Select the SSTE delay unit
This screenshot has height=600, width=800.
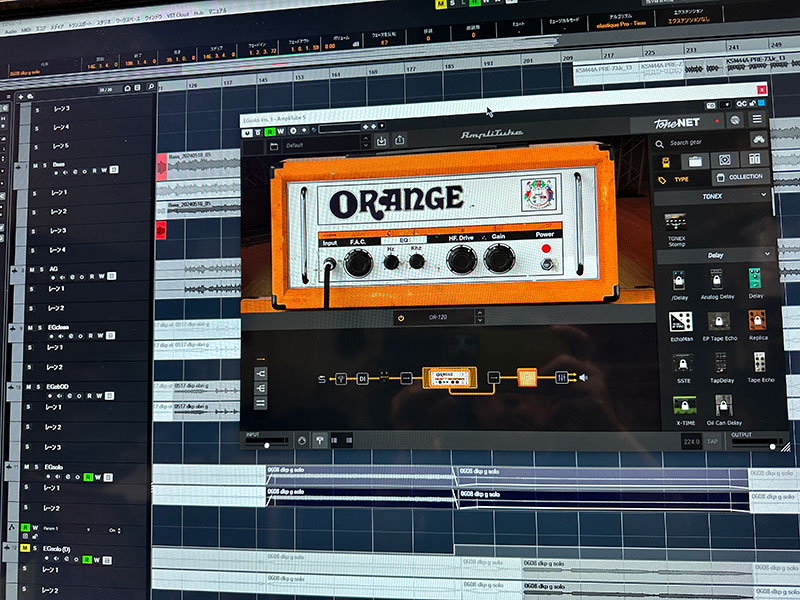tap(683, 369)
